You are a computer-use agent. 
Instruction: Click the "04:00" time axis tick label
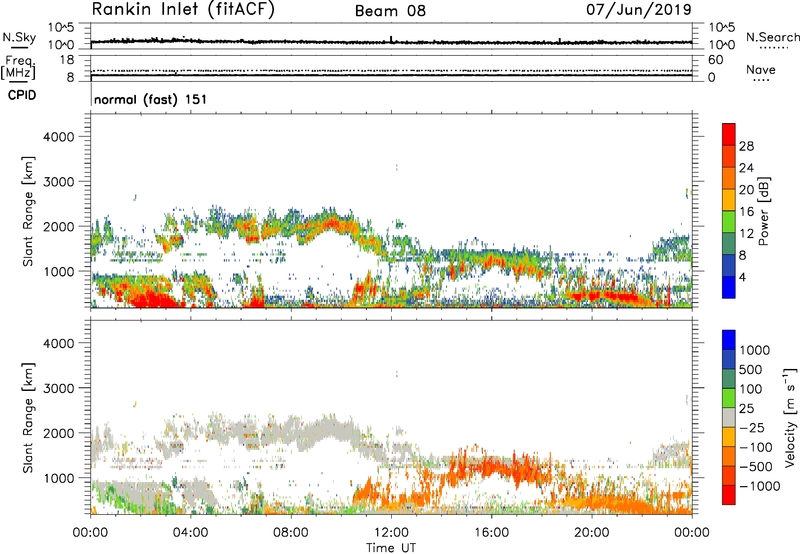click(x=190, y=532)
